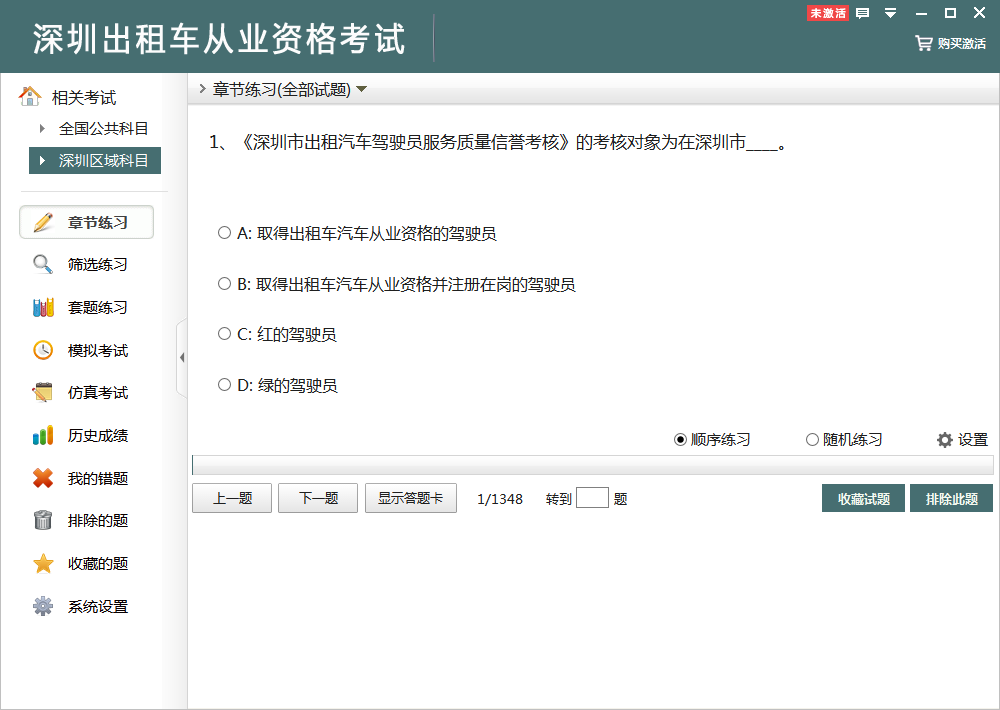
Task: Click the trash can icon for 排除的题
Action: 43,521
